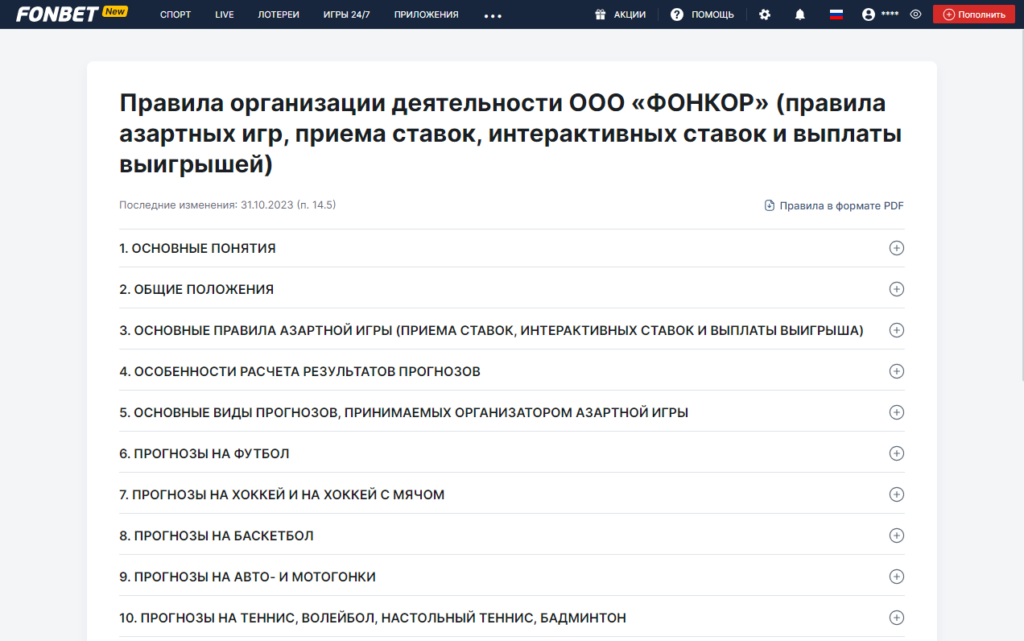Click the 1. ОСНОВНЫЕ ПОНЯТИЯ heading
The width and height of the screenshot is (1024, 641).
click(x=197, y=248)
